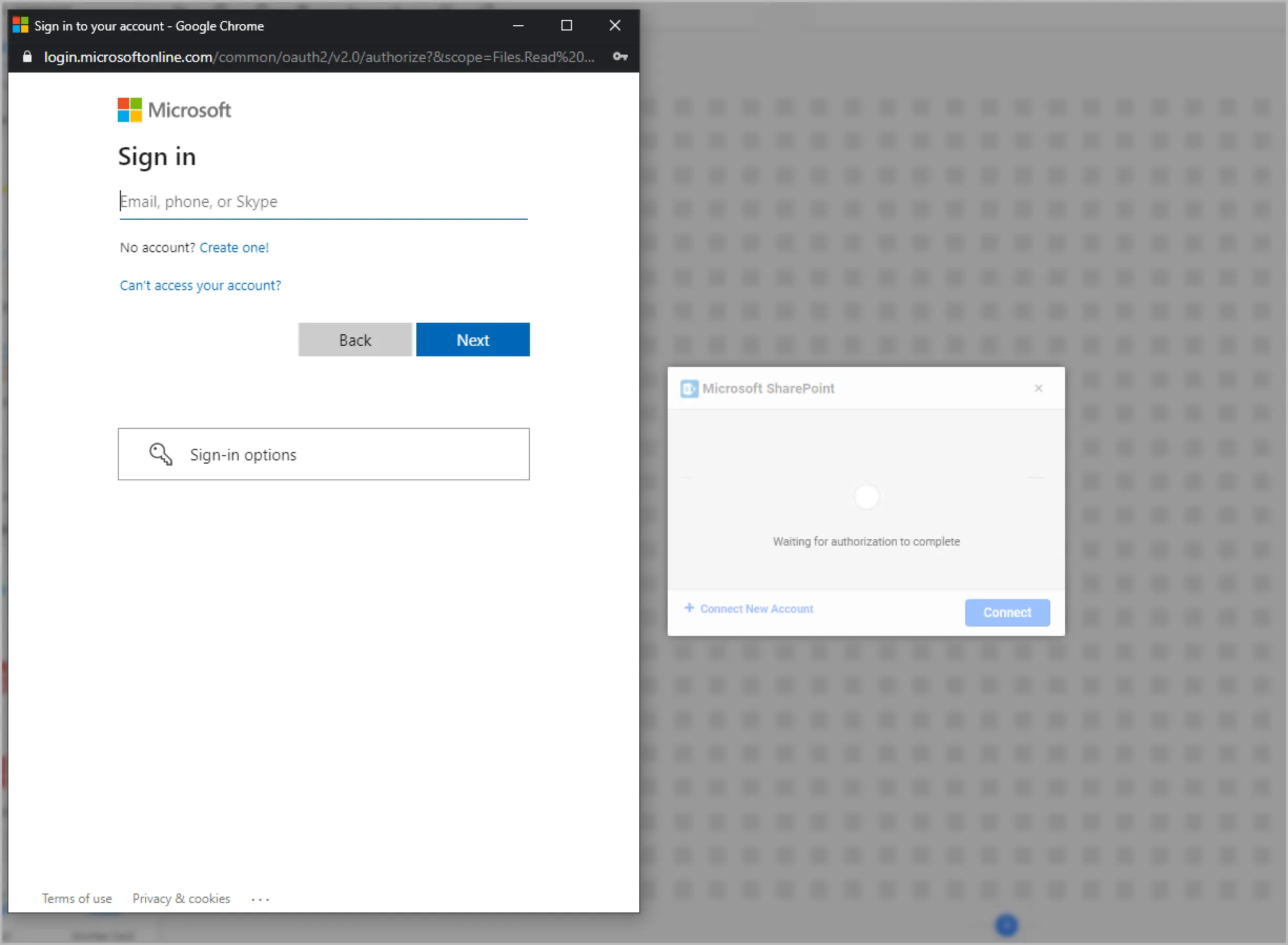The image size is (1288, 945).
Task: Click the key icon in Sign-in options
Action: 160,454
